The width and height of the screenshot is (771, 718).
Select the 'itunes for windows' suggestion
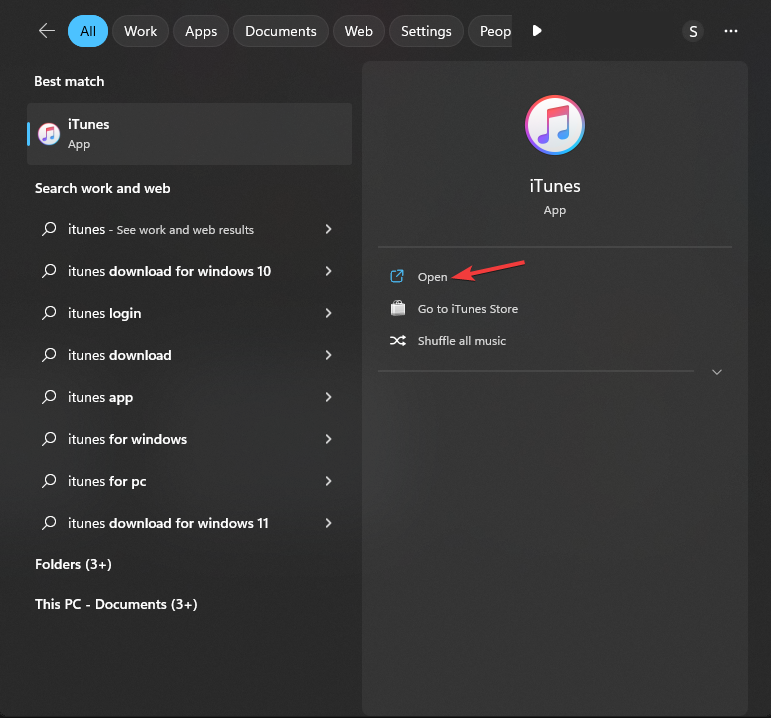click(189, 439)
